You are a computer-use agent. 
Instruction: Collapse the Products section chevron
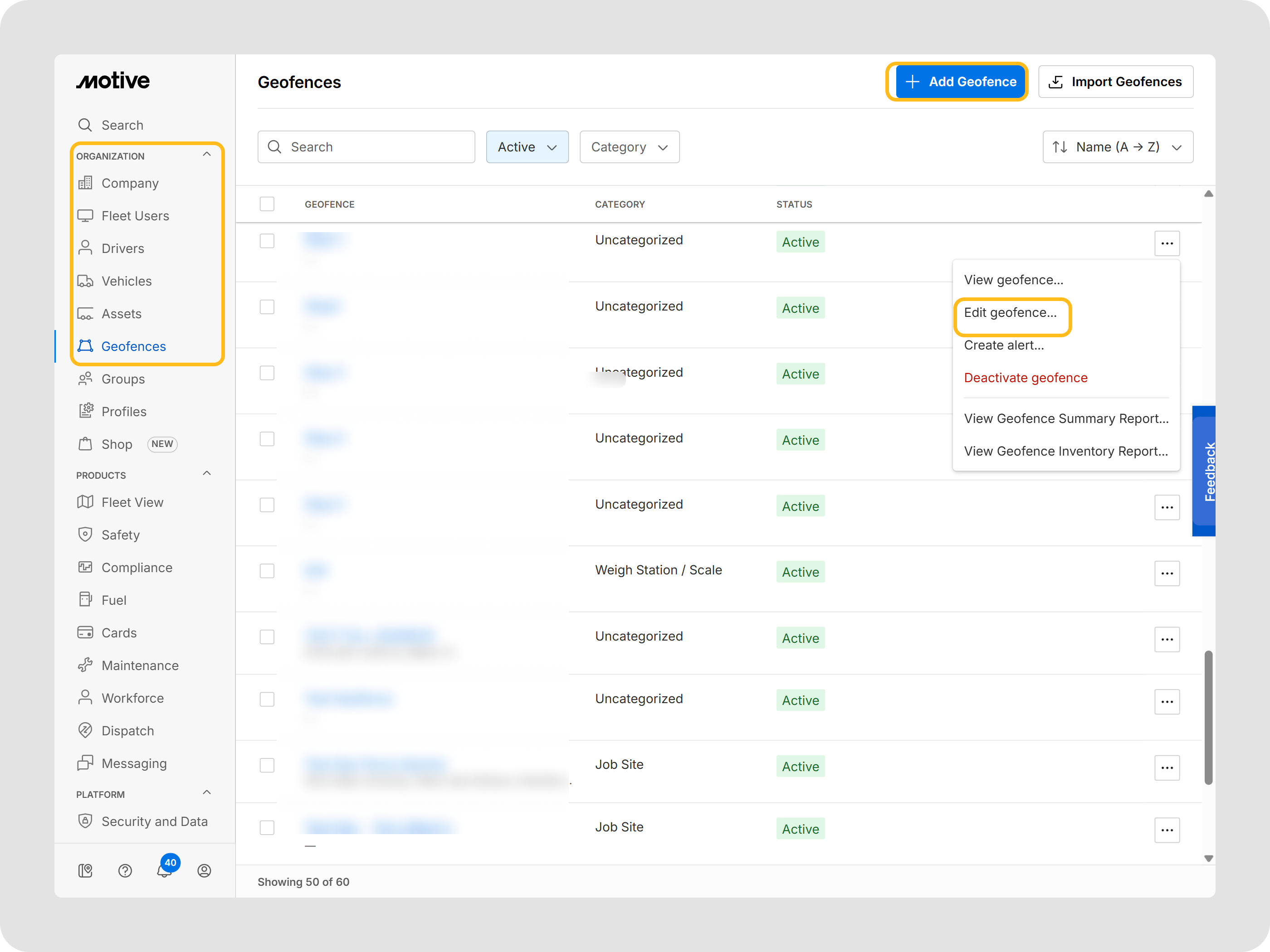coord(207,473)
